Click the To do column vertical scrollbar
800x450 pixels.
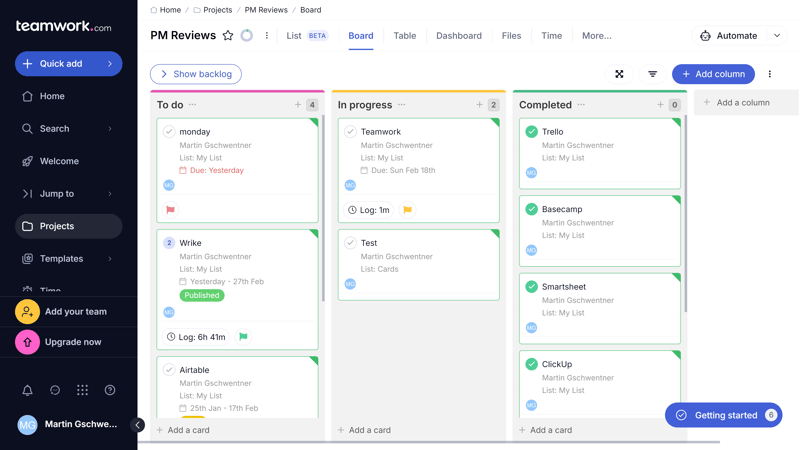click(323, 208)
